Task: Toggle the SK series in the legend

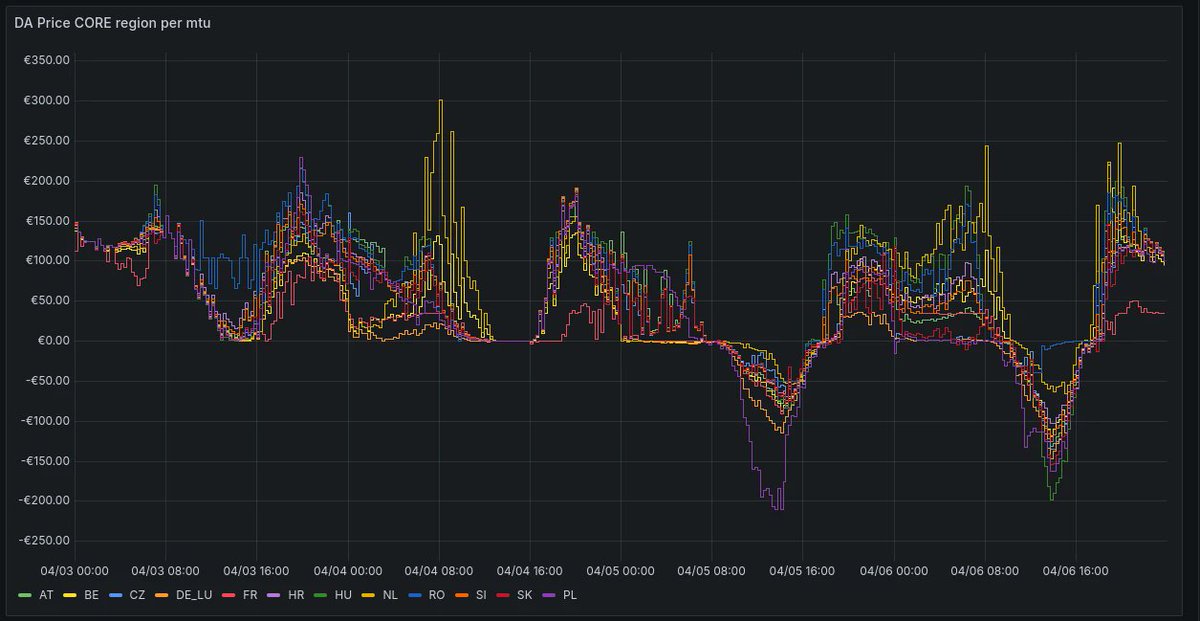Action: [x=525, y=596]
